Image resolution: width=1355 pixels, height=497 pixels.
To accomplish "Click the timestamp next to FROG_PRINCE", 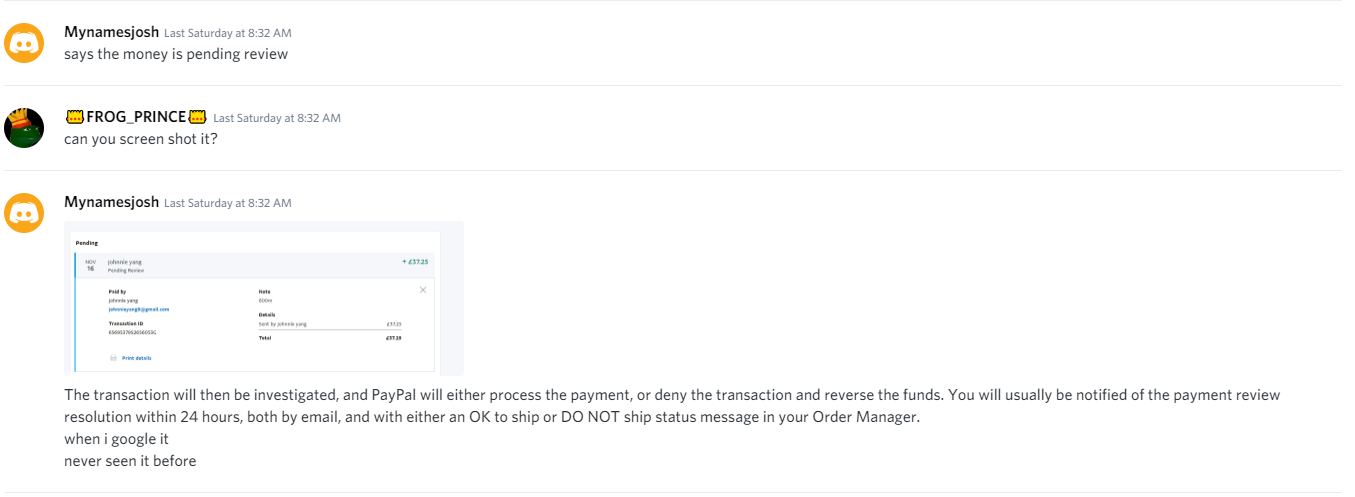I will pos(277,118).
